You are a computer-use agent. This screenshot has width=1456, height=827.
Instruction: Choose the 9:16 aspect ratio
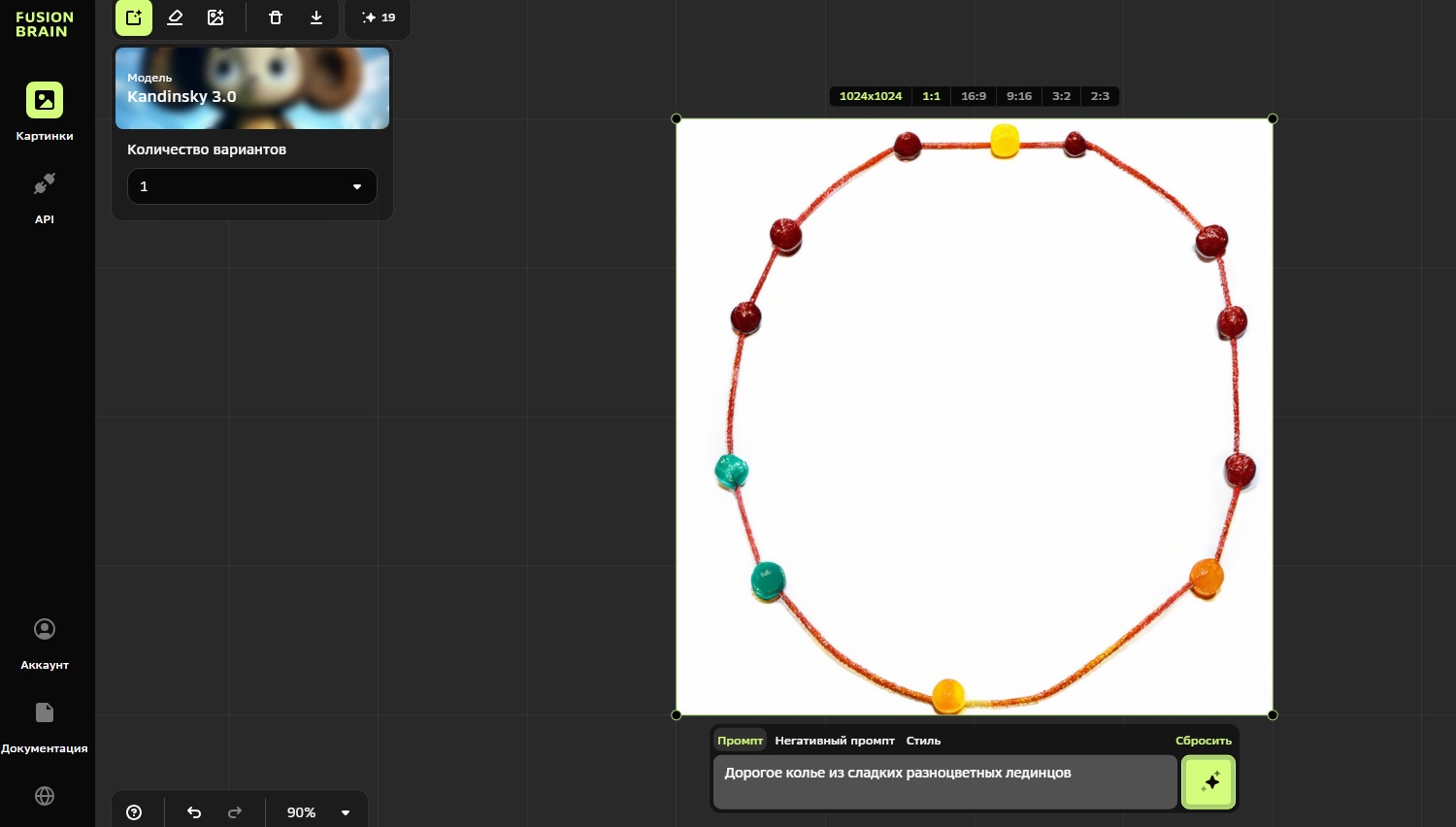click(1018, 96)
